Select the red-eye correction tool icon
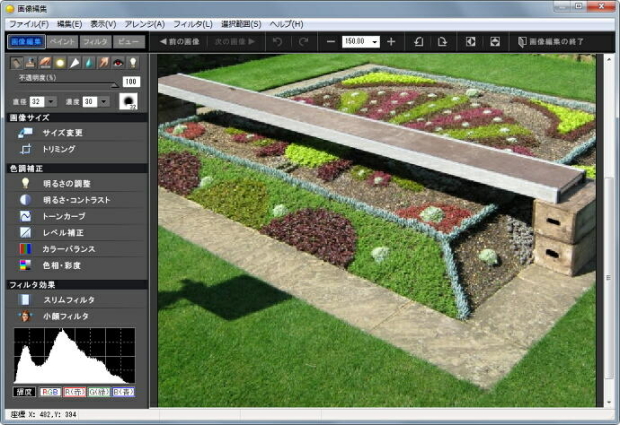 117,62
